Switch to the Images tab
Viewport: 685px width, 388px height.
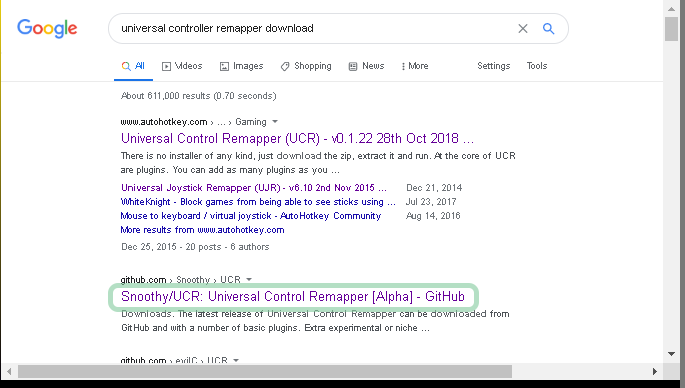[x=242, y=66]
